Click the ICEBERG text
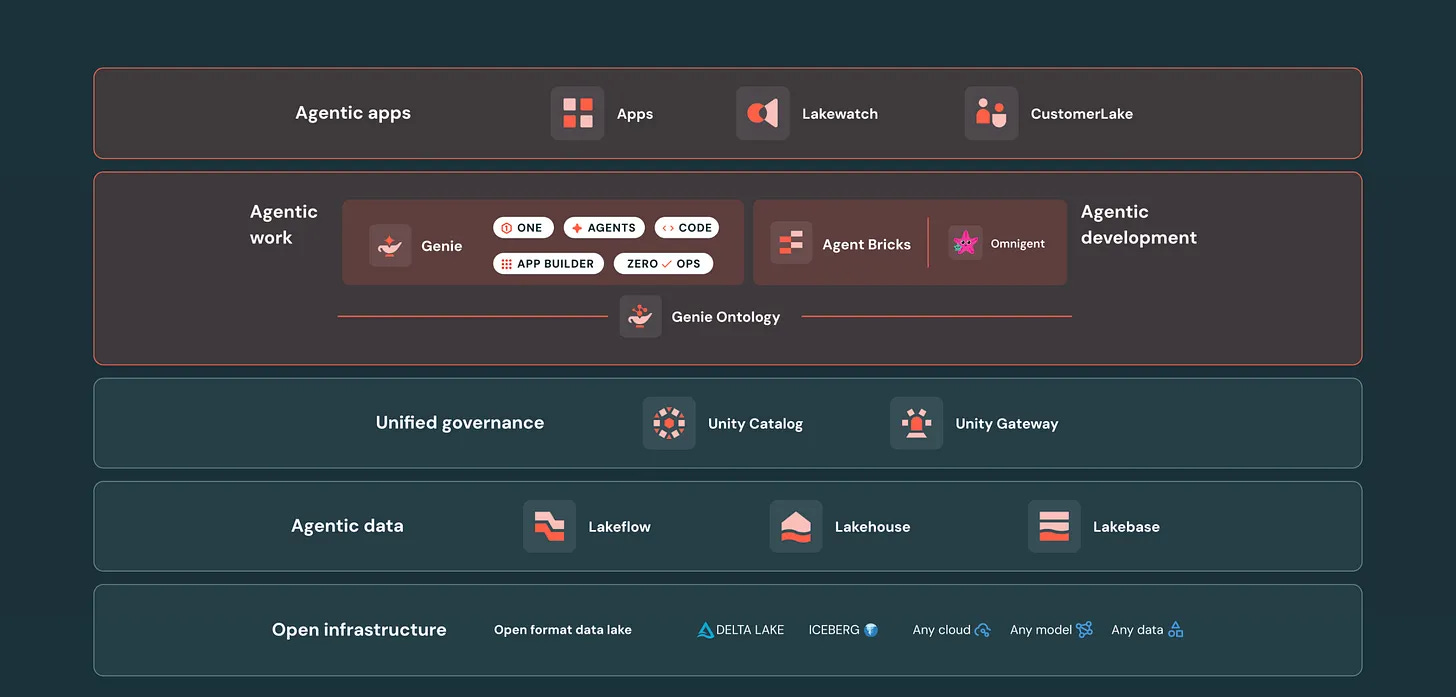This screenshot has width=1456, height=697. 834,630
